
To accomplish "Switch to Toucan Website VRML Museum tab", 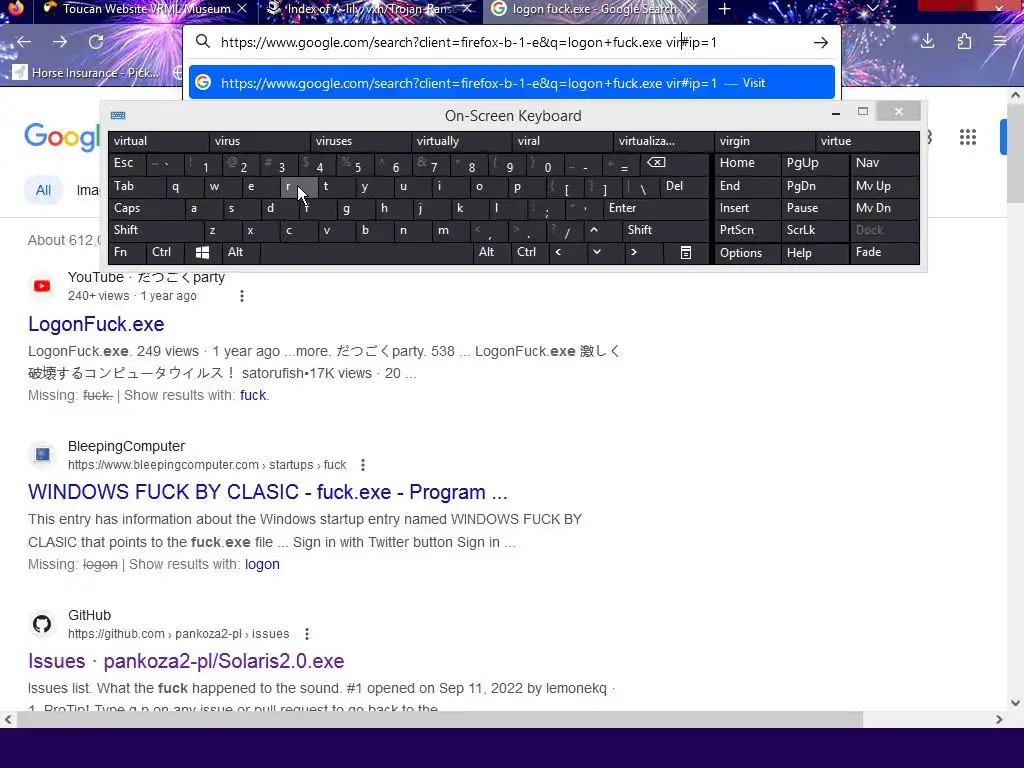I will click(x=144, y=9).
